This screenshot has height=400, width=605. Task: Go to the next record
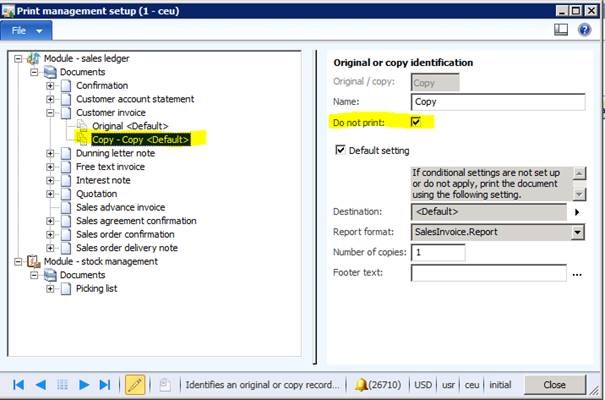click(x=85, y=384)
